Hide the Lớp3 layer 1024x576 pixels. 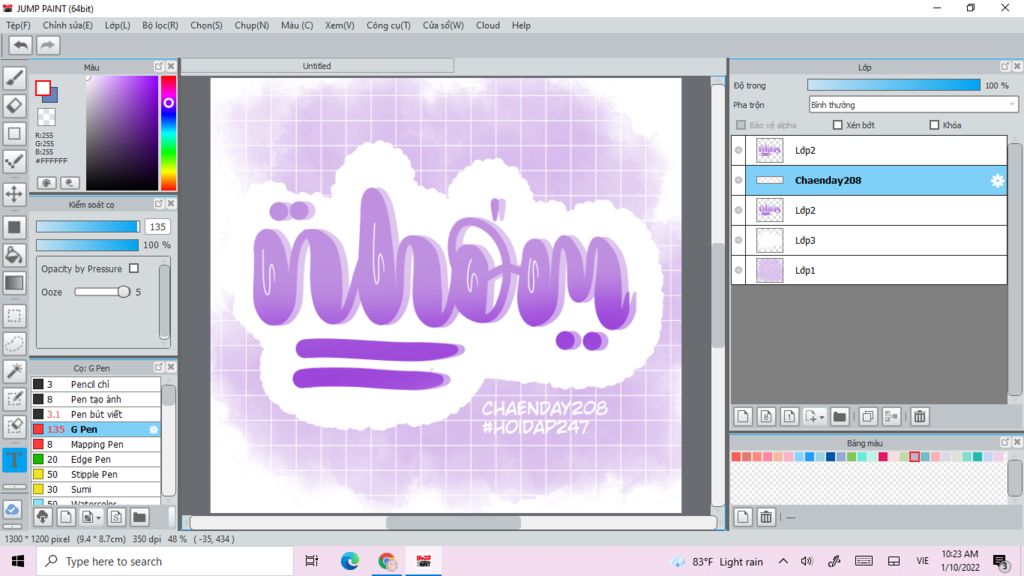(x=739, y=240)
